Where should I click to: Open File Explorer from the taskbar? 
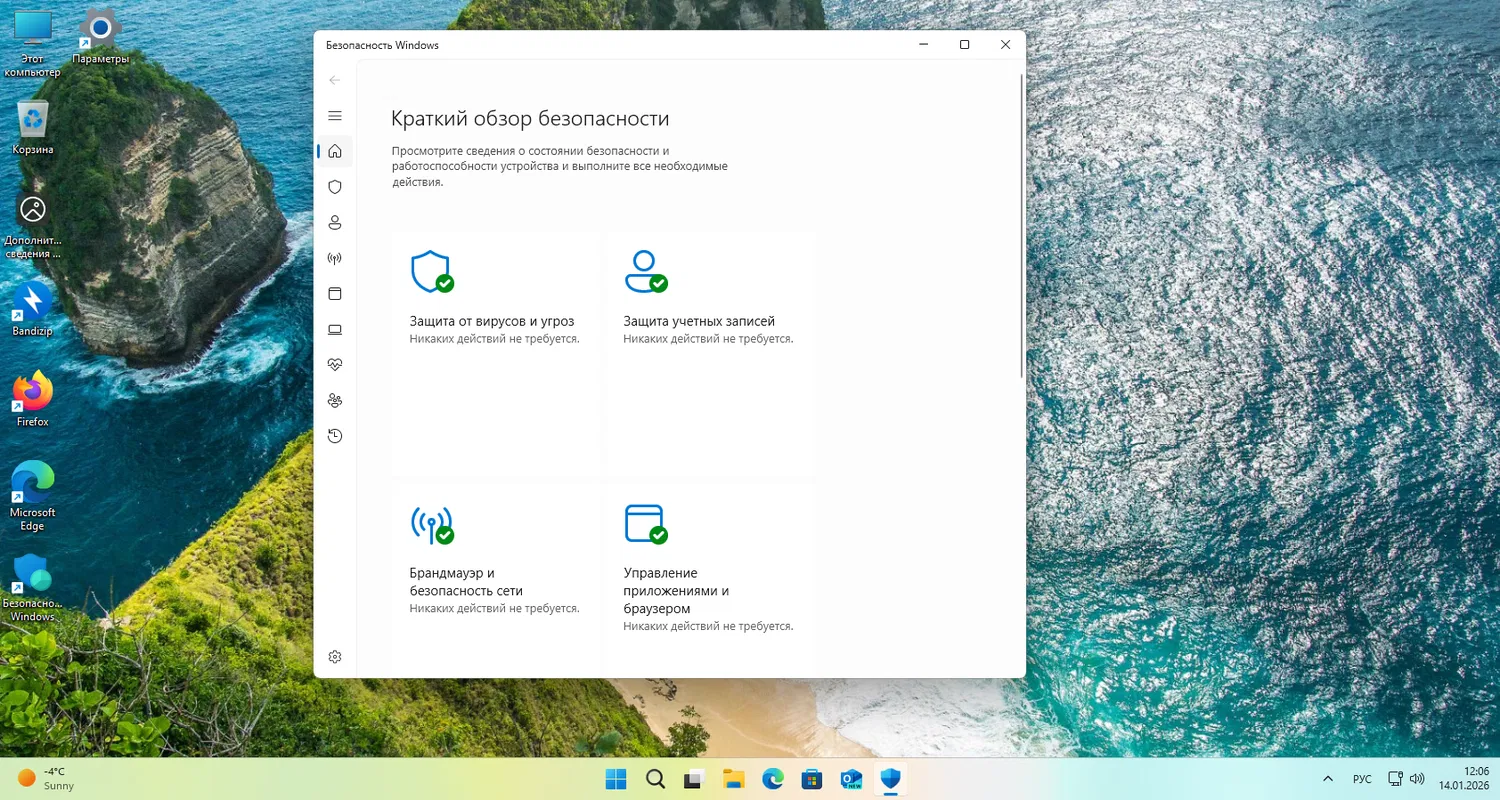coord(734,779)
